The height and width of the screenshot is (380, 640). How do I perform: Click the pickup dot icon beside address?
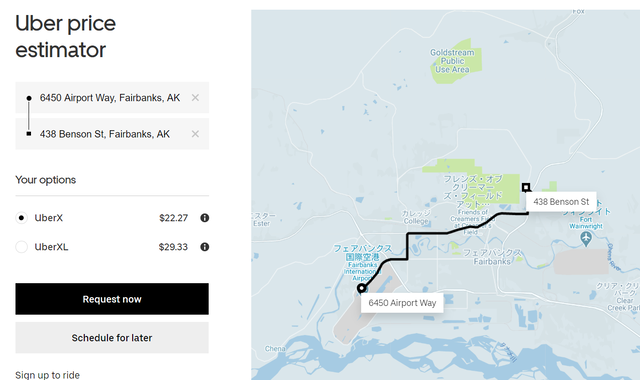[29, 98]
